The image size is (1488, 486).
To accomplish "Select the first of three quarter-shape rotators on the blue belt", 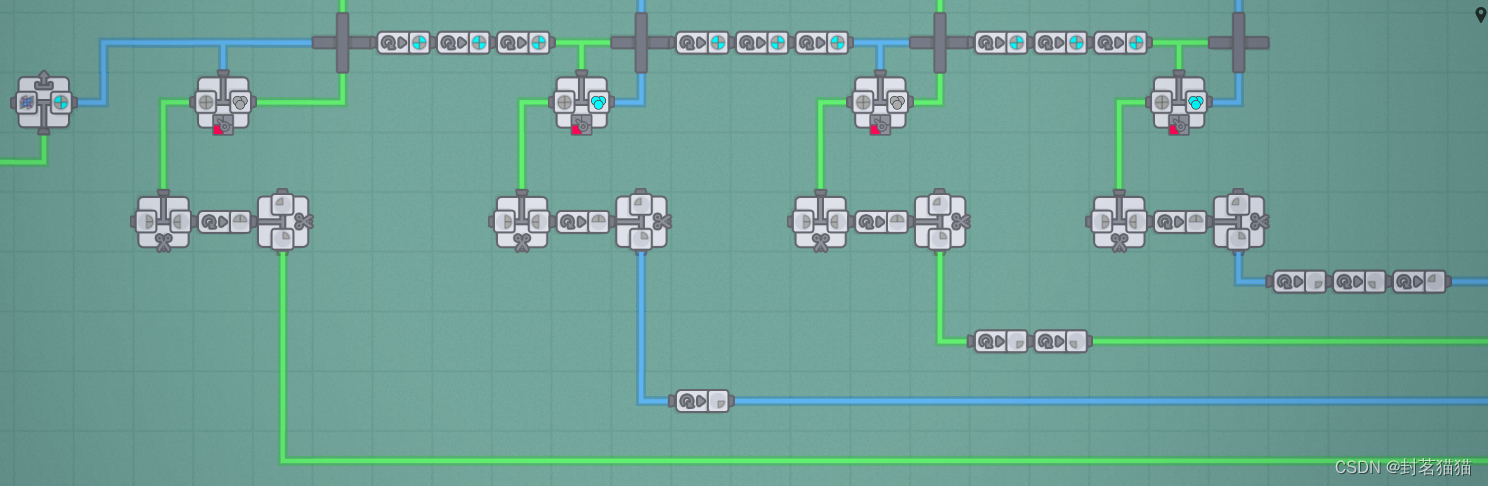I will pos(1299,282).
